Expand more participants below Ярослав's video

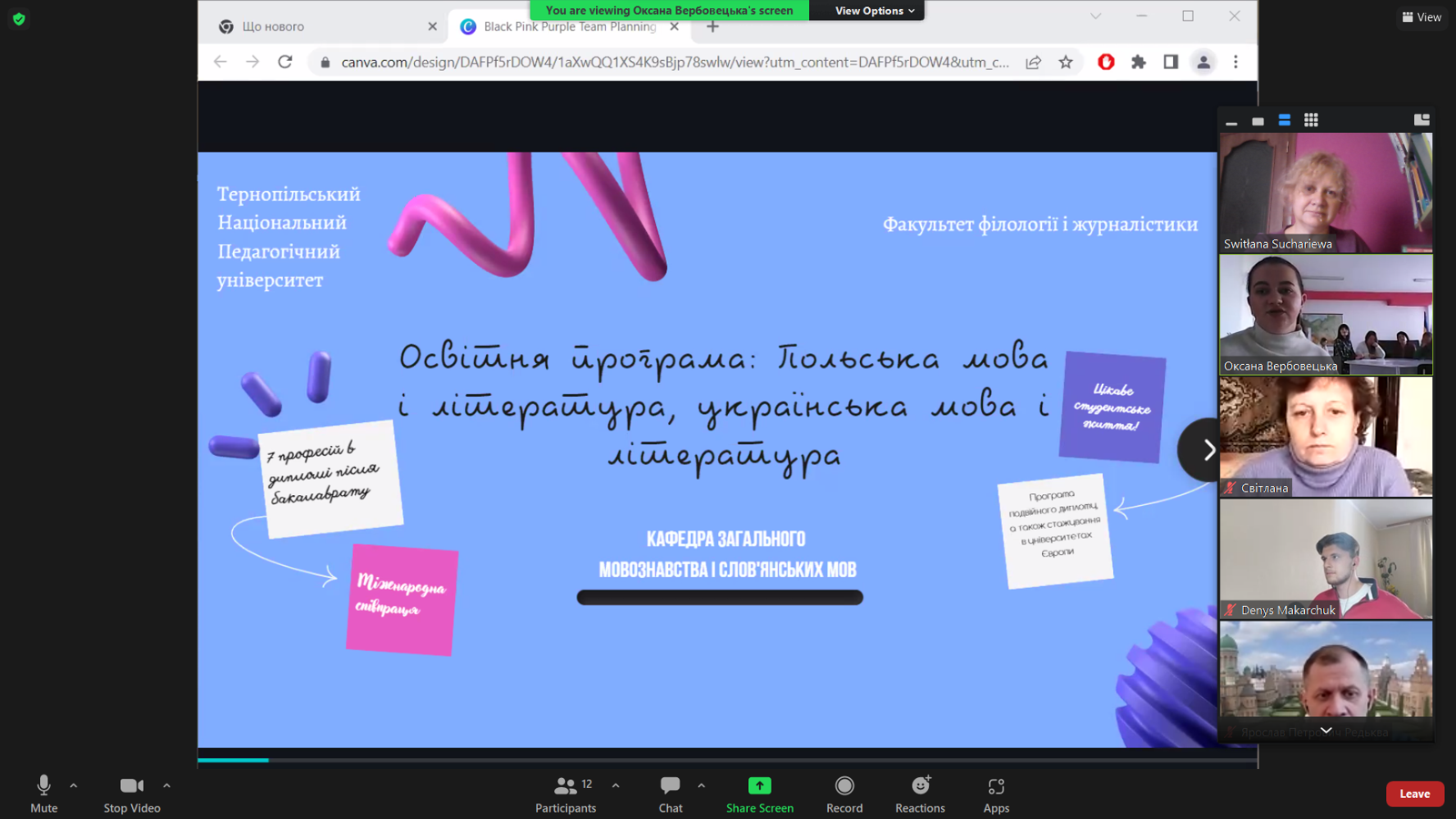tap(1325, 730)
